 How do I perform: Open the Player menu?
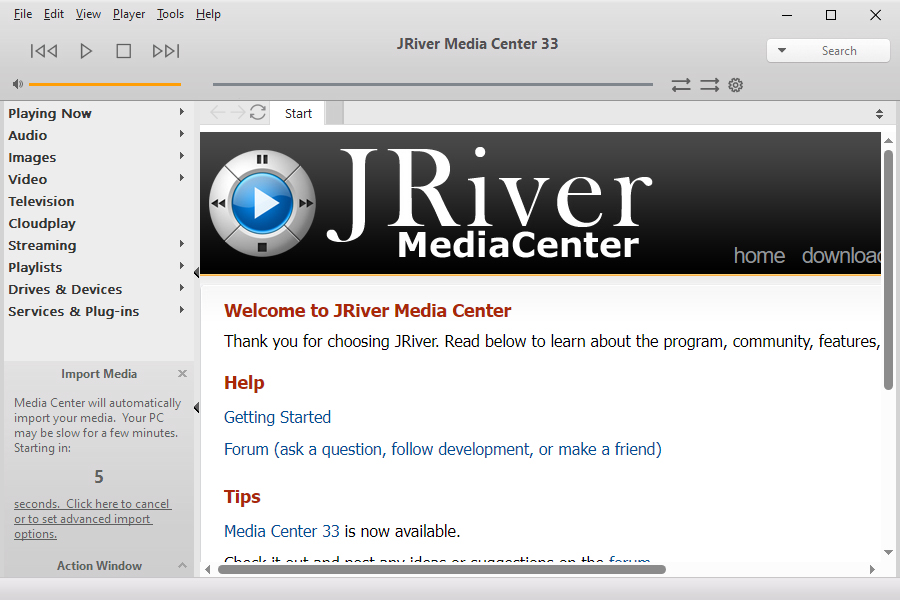tap(129, 14)
